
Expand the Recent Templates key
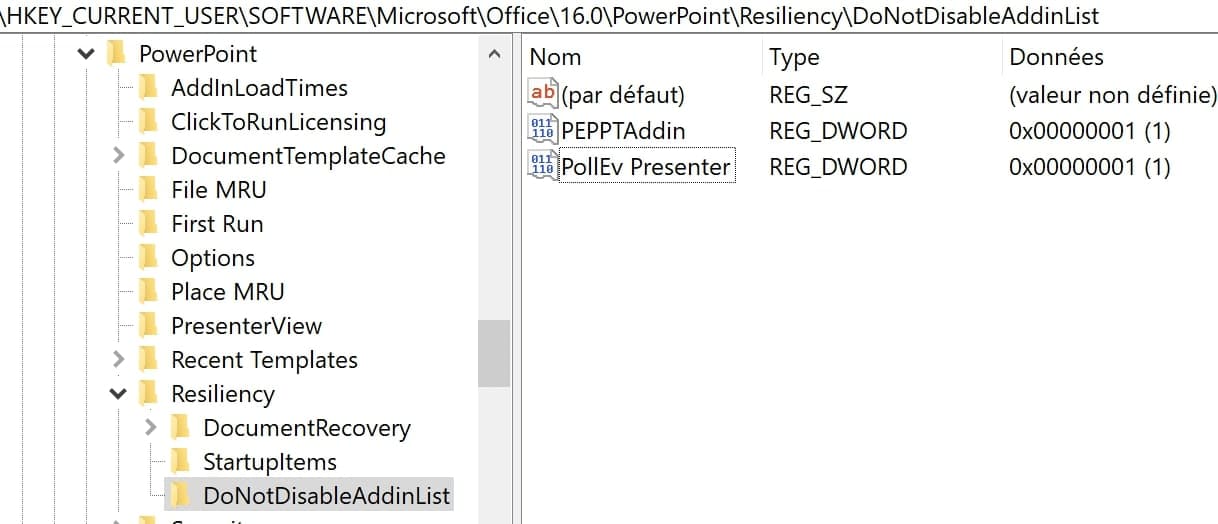pos(118,359)
